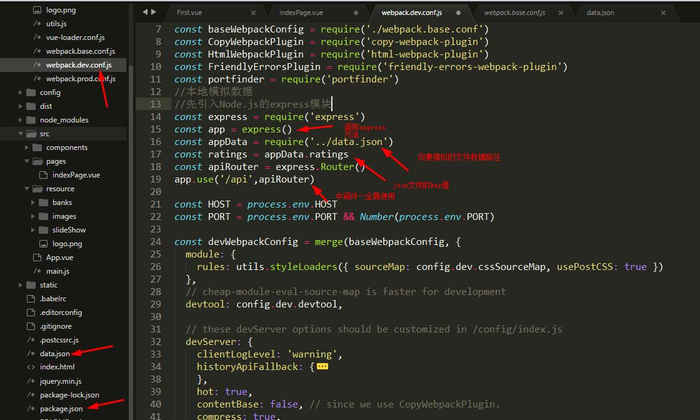Collapse the resource folder arrow
This screenshot has width=700, height=420.
pos(26,189)
